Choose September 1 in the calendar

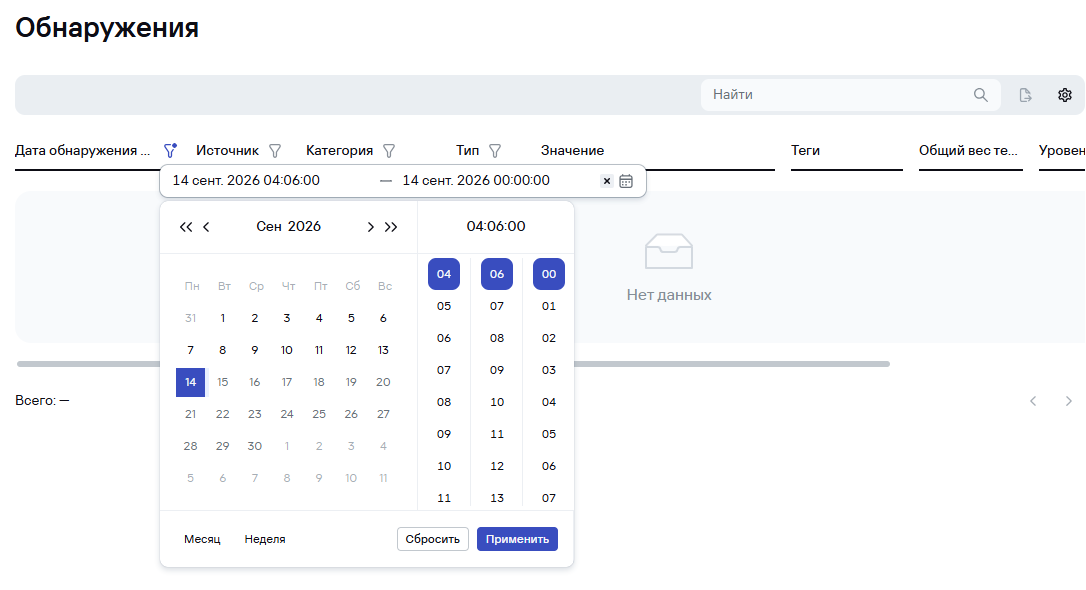point(222,319)
